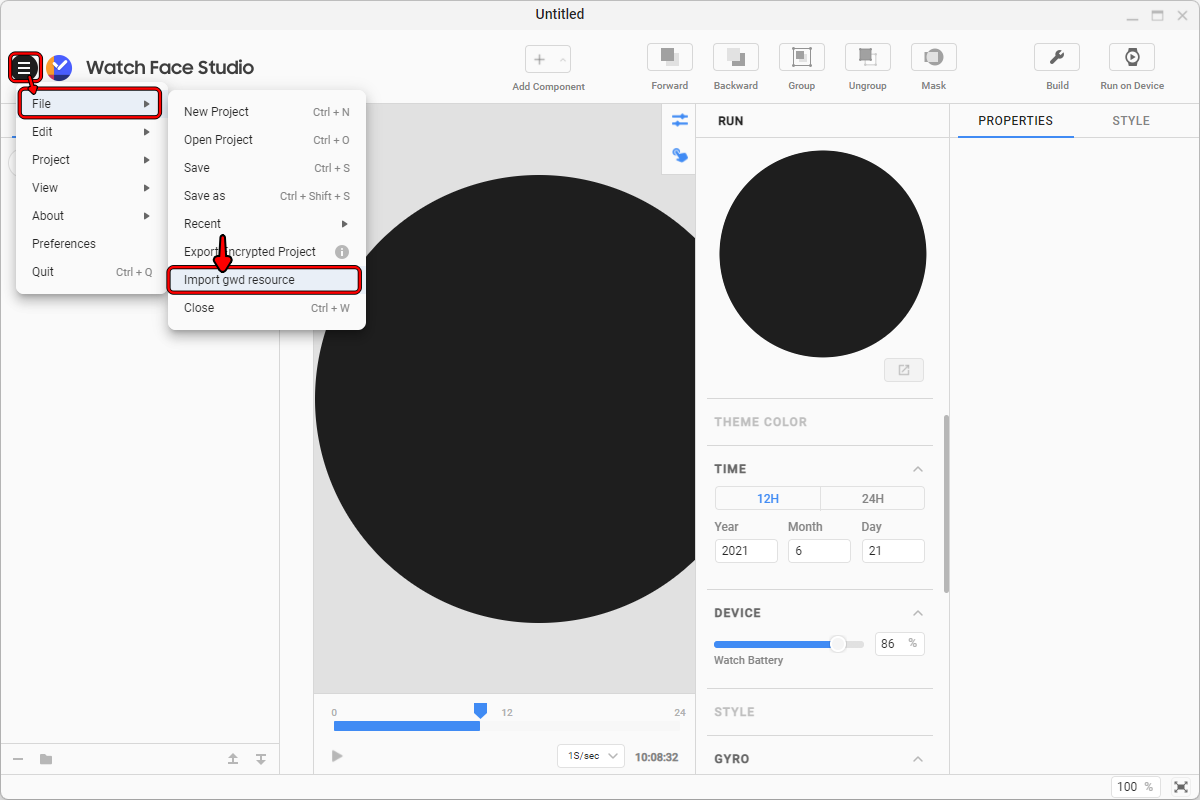
Task: Select Save as option
Action: tap(267, 196)
